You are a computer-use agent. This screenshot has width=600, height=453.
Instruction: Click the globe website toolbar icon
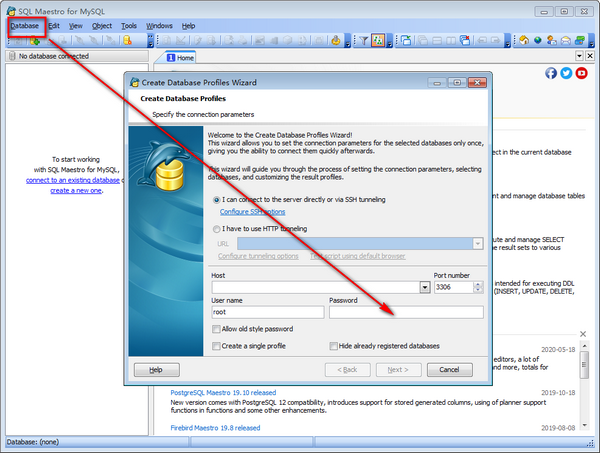(538, 40)
